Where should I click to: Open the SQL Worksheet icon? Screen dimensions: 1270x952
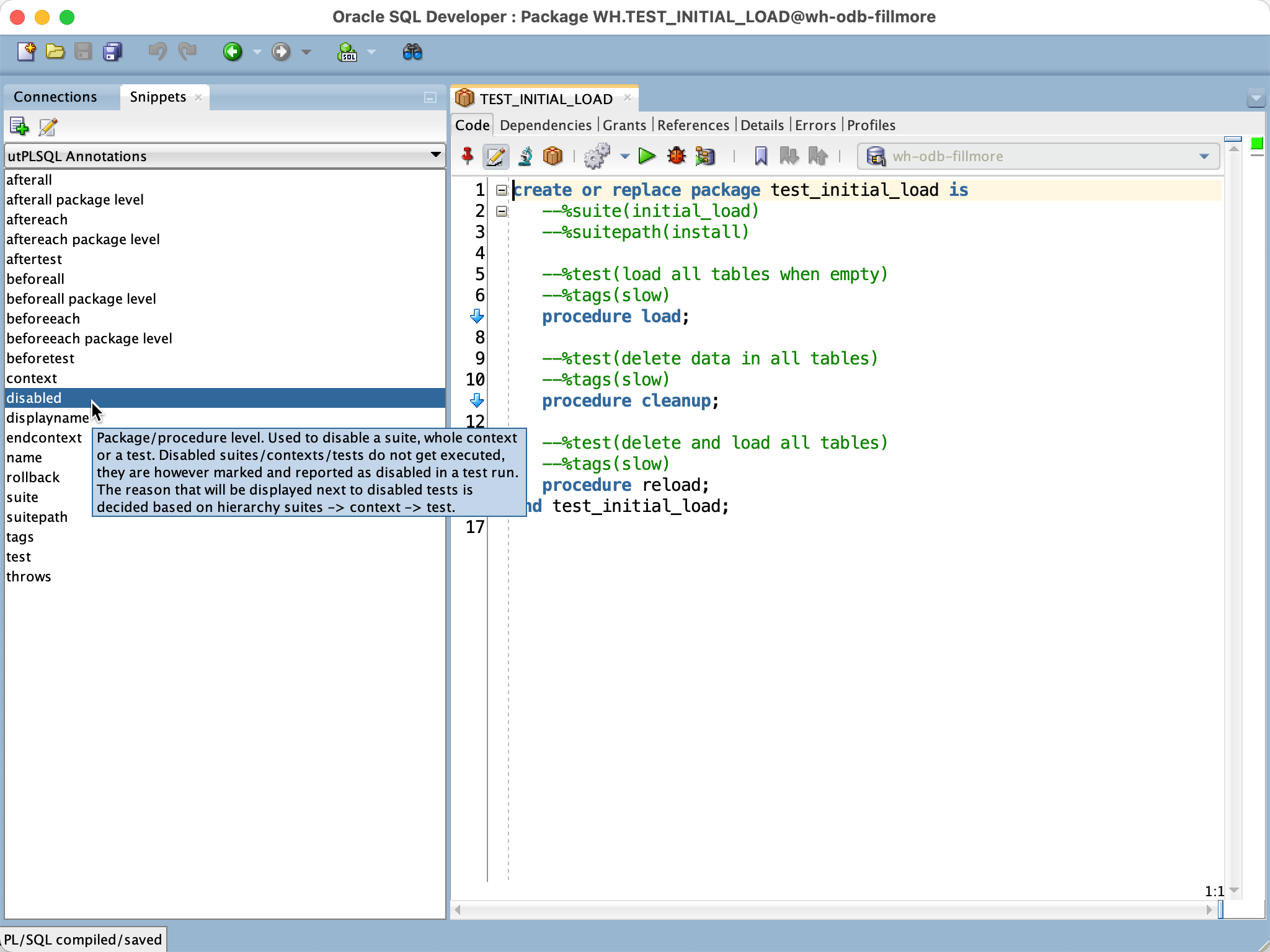pos(349,52)
